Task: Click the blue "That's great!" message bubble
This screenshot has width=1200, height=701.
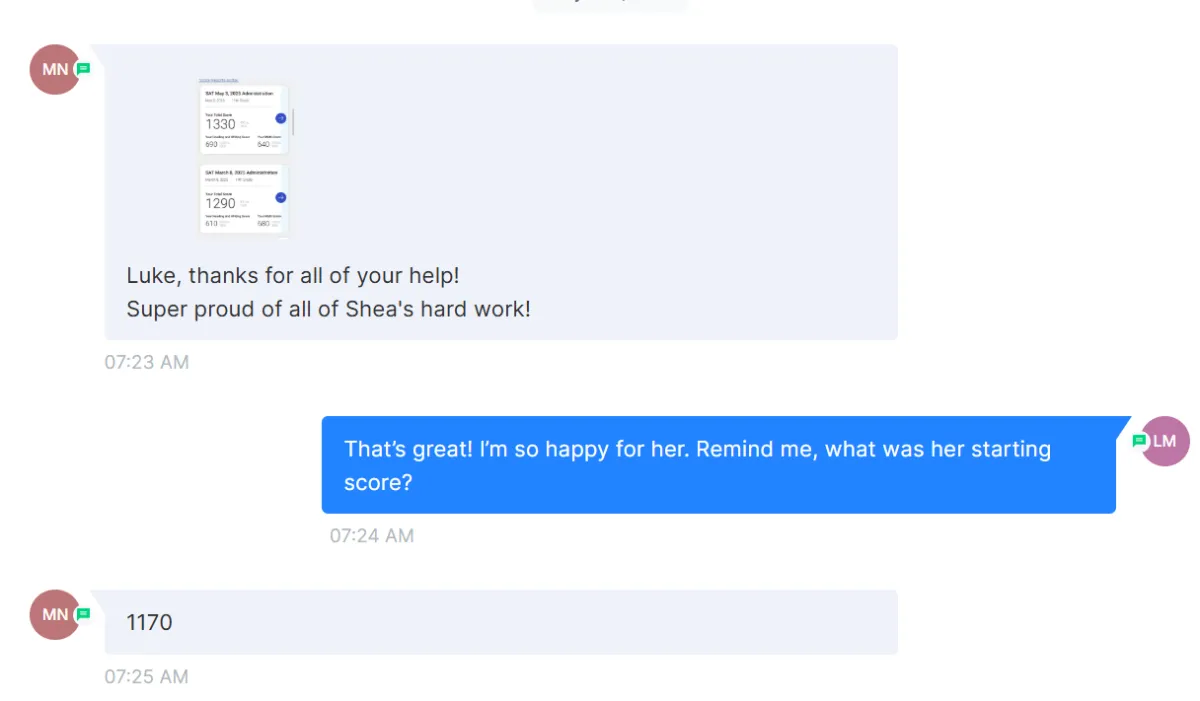Action: click(717, 465)
